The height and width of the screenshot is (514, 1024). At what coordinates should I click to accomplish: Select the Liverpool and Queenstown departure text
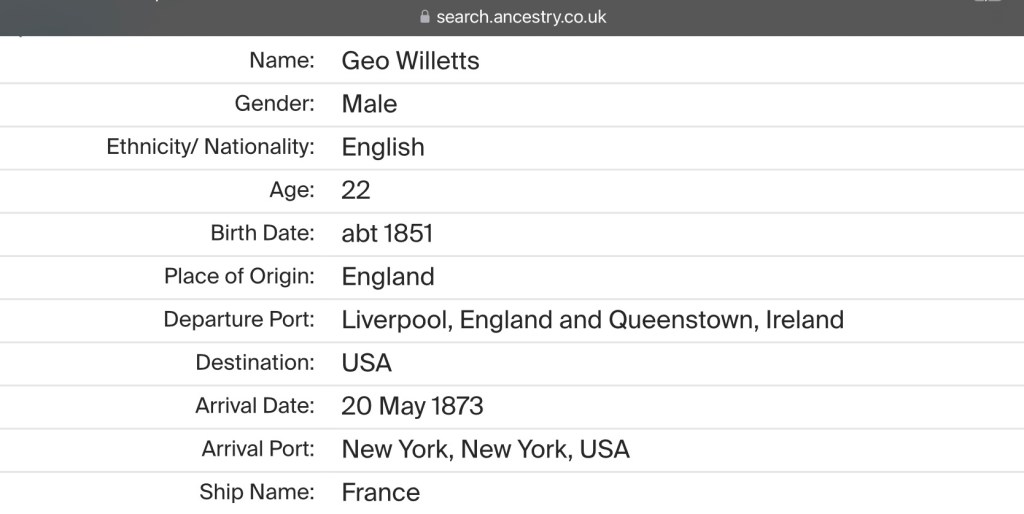pos(592,320)
